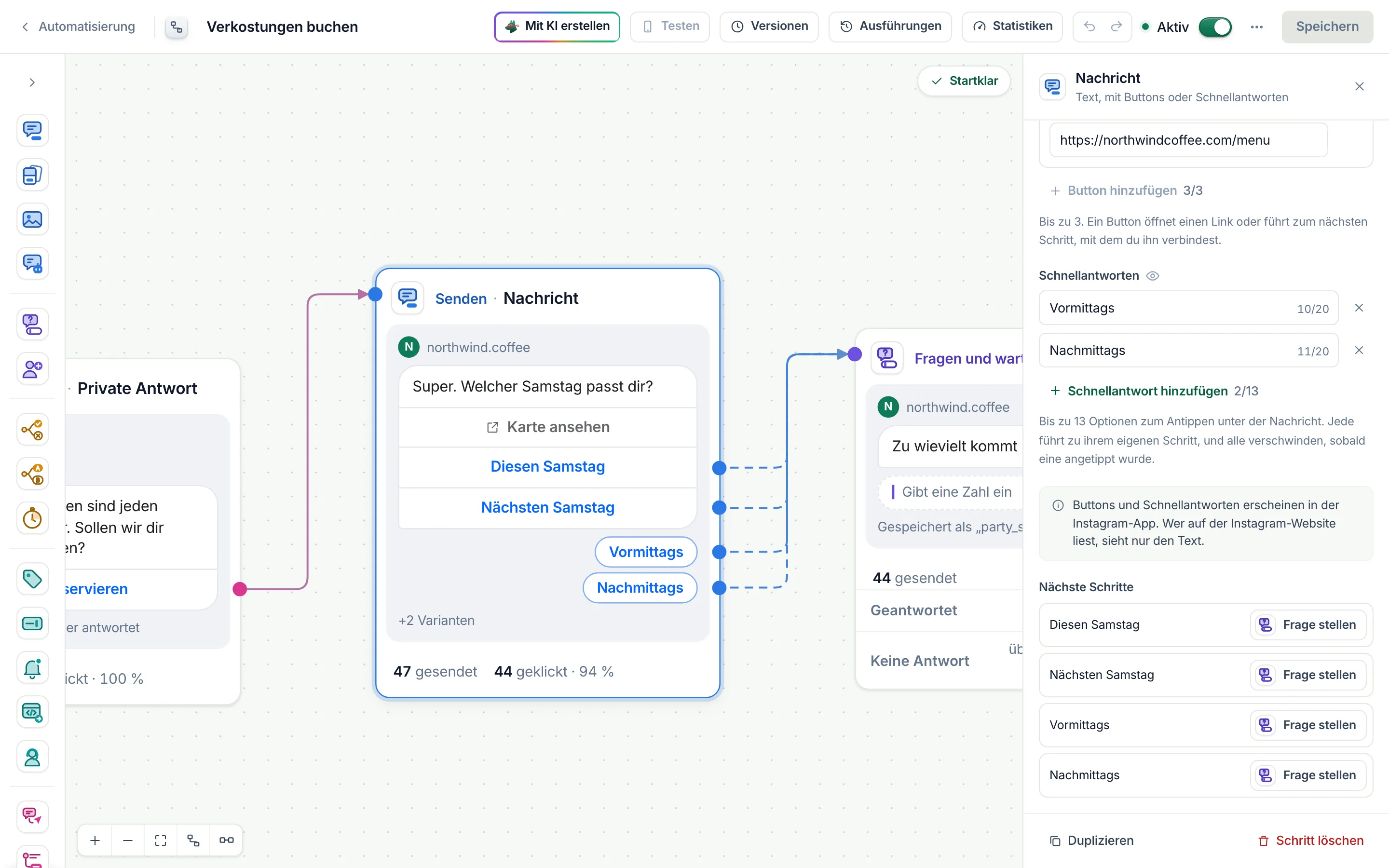
Task: Select the add-contact icon in sidebar
Action: [32, 369]
